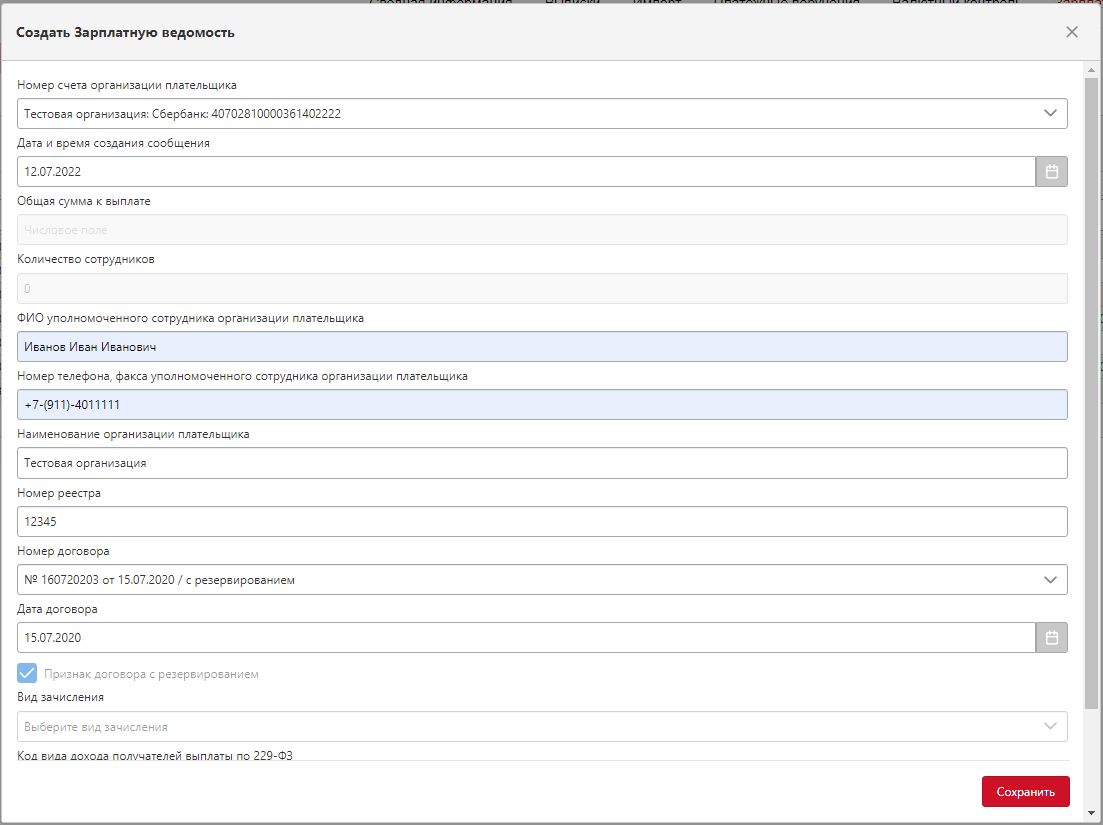Image resolution: width=1103 pixels, height=825 pixels.
Task: Click the Дата договора field with 15.07.2020
Action: (x=526, y=638)
